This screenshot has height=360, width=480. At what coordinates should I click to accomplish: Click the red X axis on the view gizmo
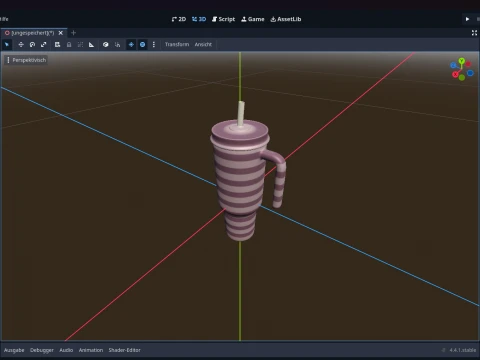pos(455,75)
